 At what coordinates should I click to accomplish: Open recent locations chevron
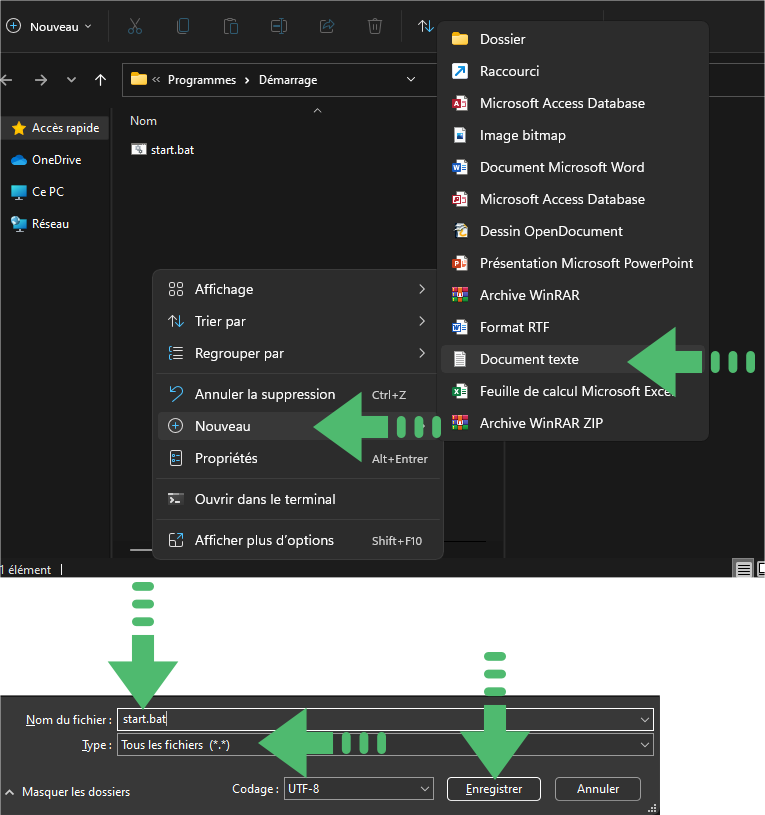point(72,80)
